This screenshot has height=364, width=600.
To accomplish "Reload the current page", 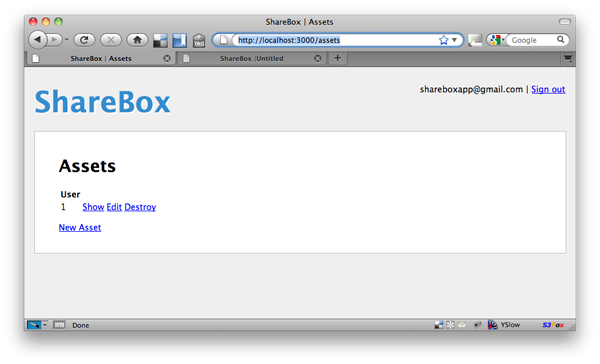I will pyautogui.click(x=84, y=39).
